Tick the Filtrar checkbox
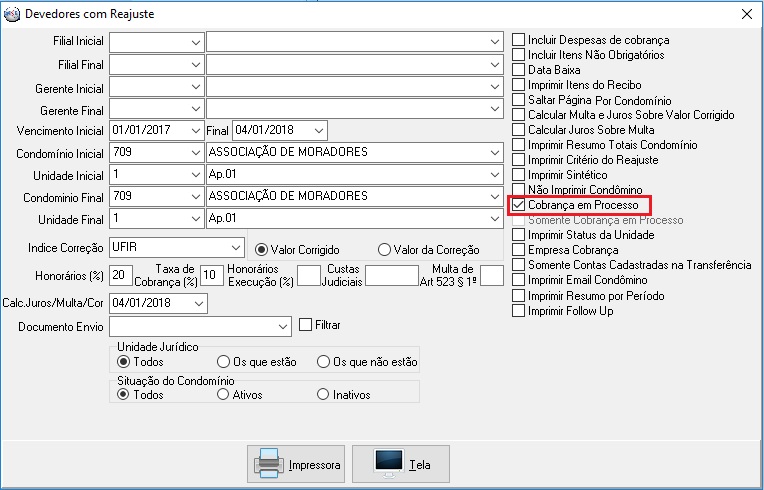 [x=307, y=325]
